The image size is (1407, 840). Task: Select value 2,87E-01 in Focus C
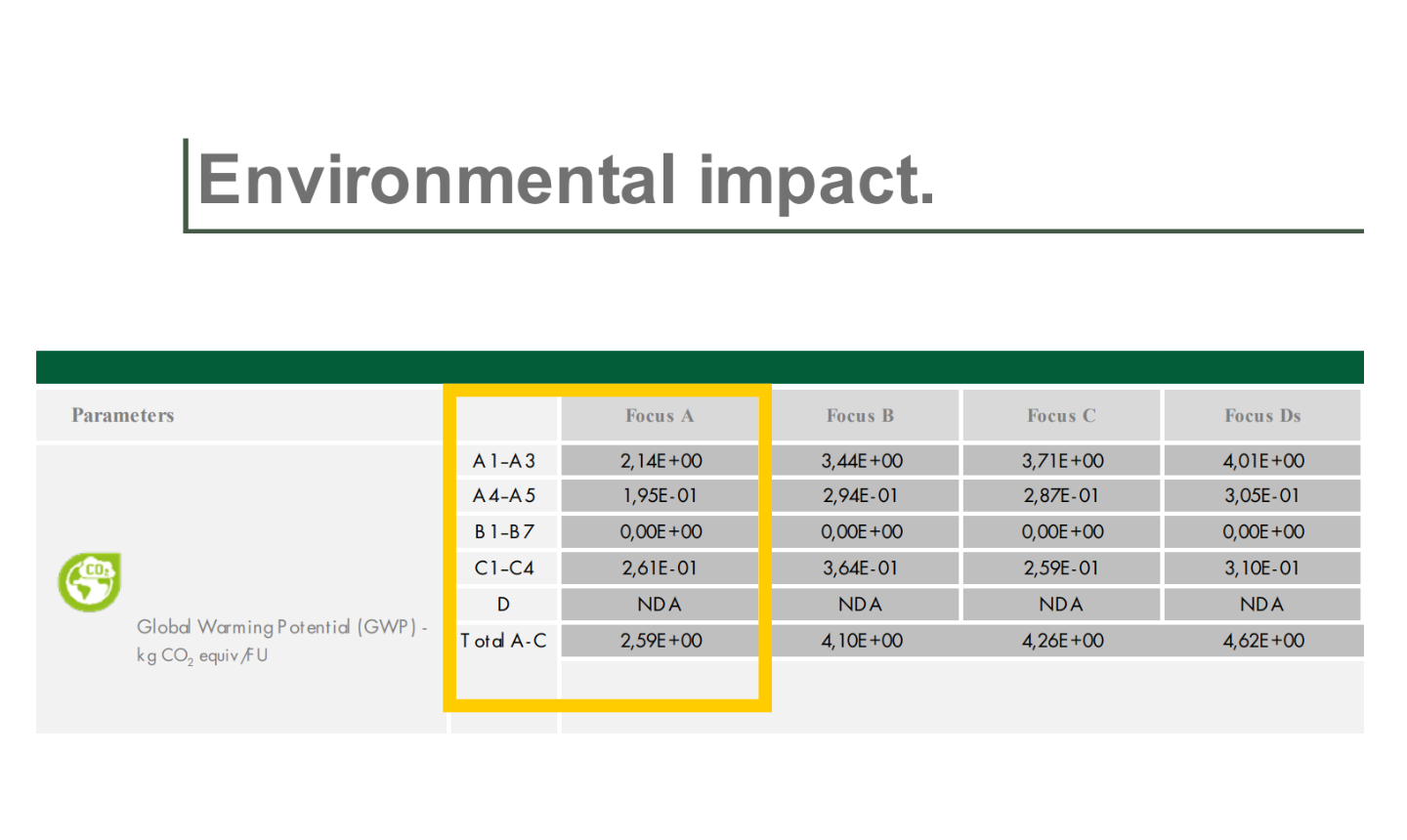[x=1062, y=496]
